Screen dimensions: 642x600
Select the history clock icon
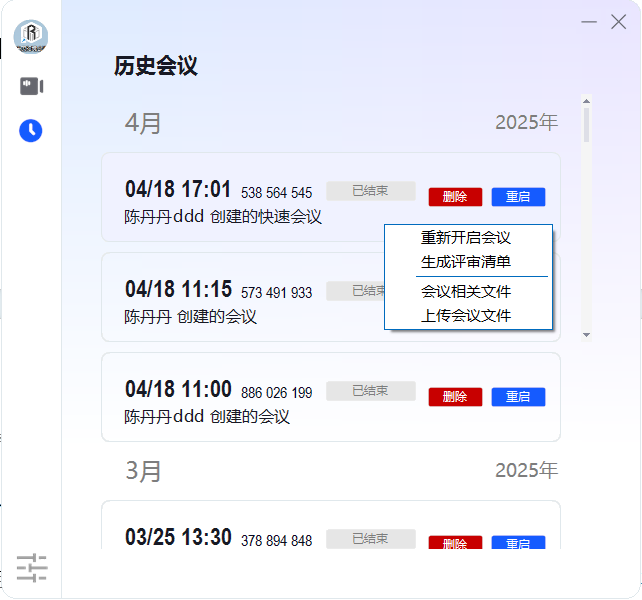(31, 130)
